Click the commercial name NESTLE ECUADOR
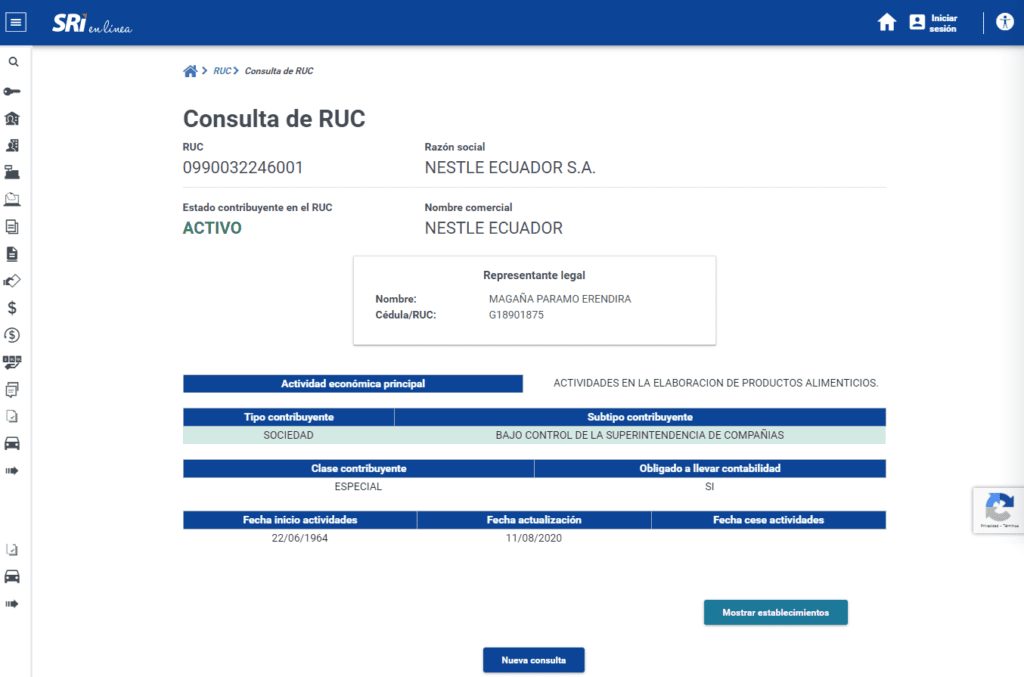 (x=494, y=228)
